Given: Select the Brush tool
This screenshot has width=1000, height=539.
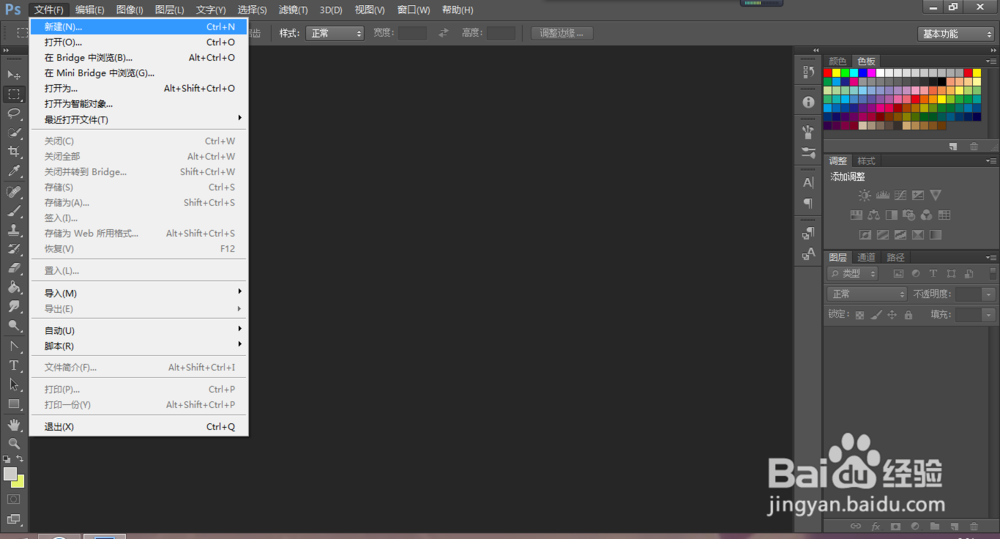Looking at the screenshot, I should click(13, 211).
